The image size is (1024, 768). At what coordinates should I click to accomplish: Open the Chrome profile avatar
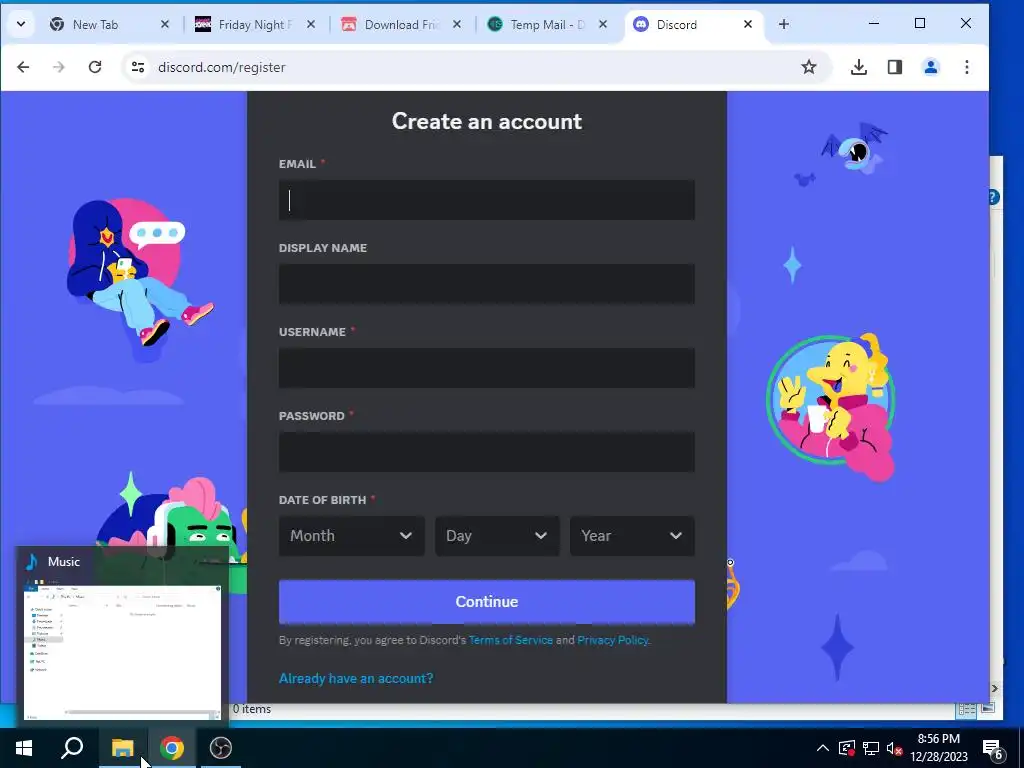[931, 67]
